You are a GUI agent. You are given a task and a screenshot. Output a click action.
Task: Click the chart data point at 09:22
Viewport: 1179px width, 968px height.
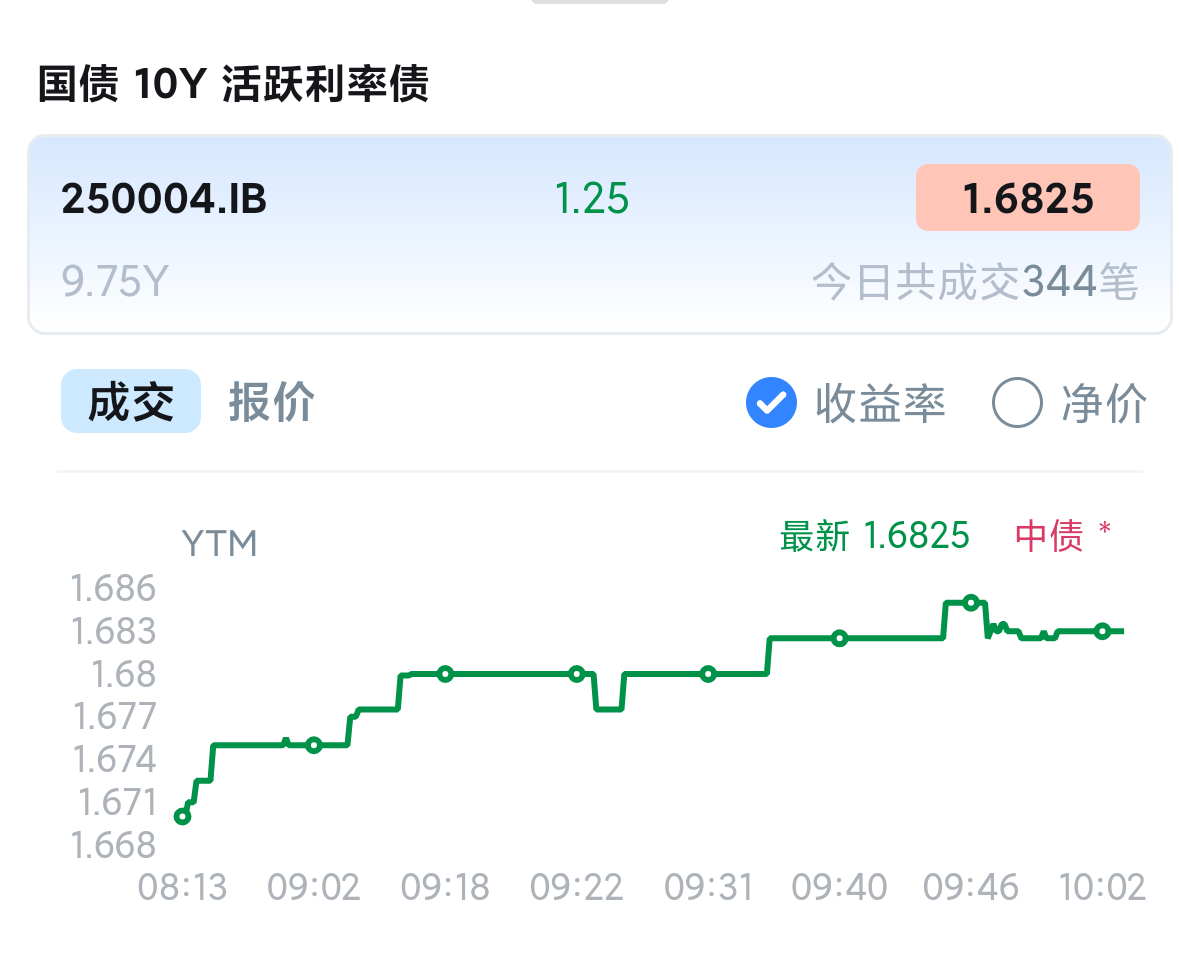pyautogui.click(x=577, y=674)
